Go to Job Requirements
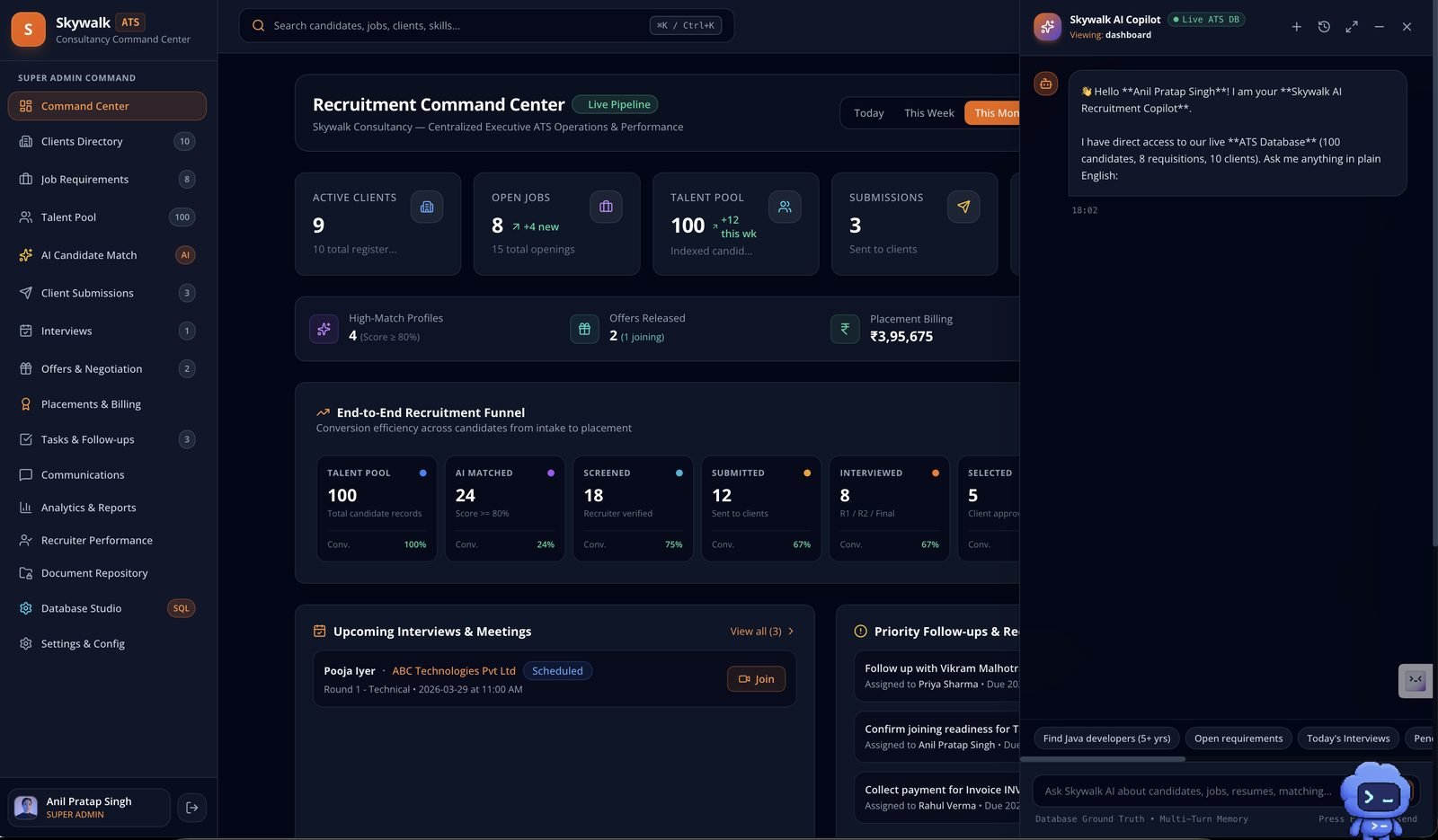 pos(107,179)
